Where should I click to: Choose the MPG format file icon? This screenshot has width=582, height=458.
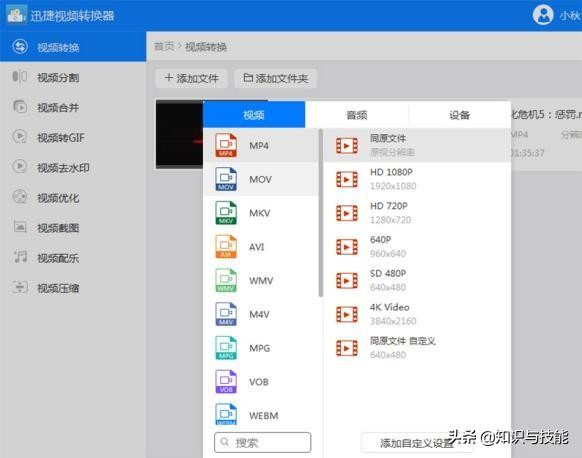point(226,348)
